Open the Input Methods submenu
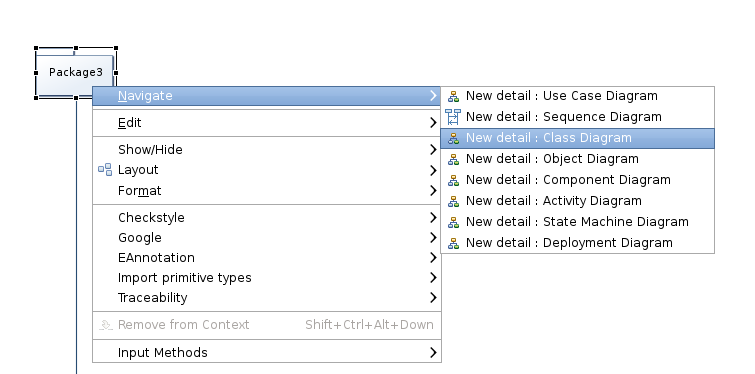Screen dimensions: 755x374 (x=267, y=353)
